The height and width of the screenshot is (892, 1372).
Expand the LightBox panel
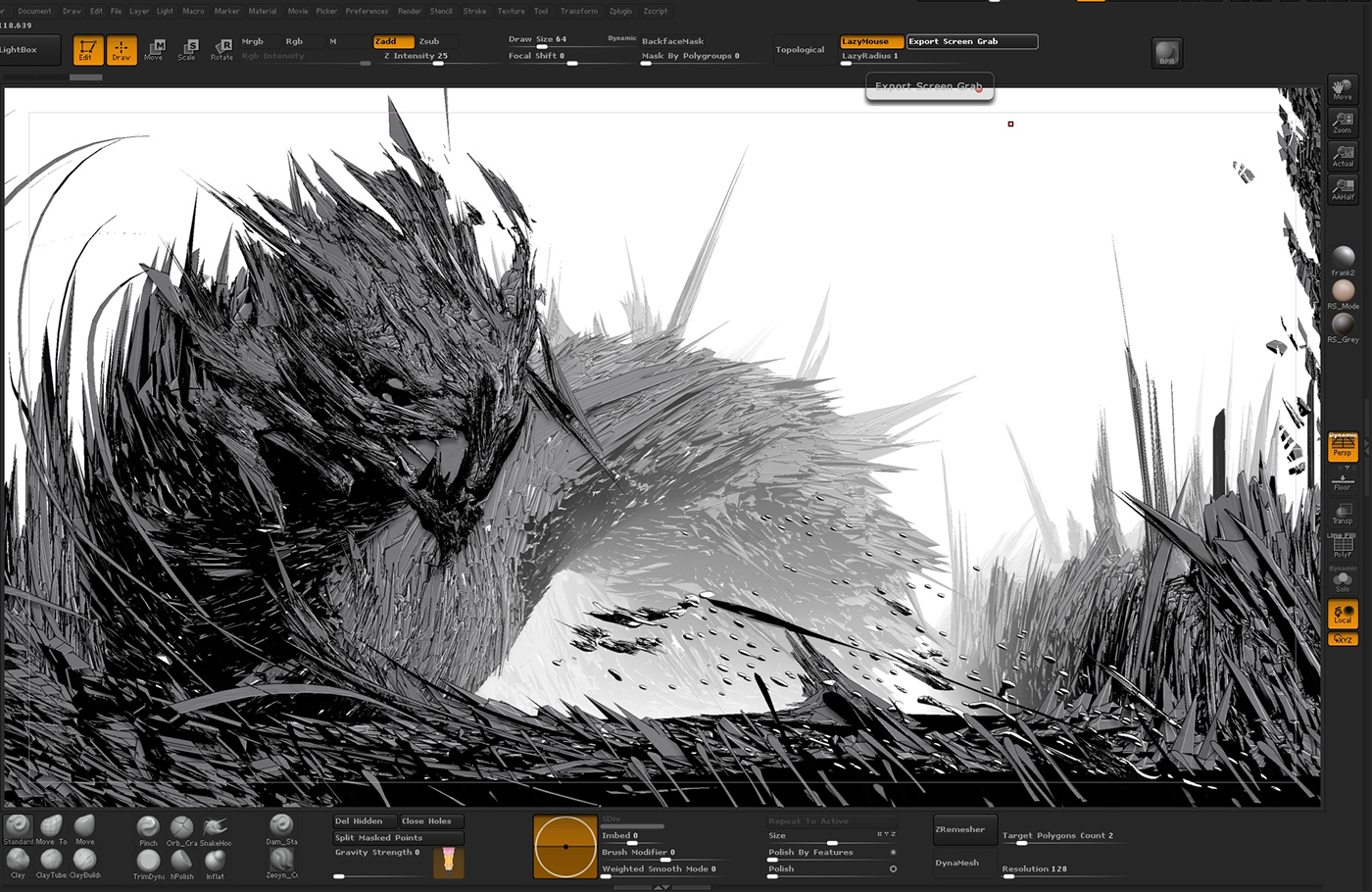click(25, 49)
